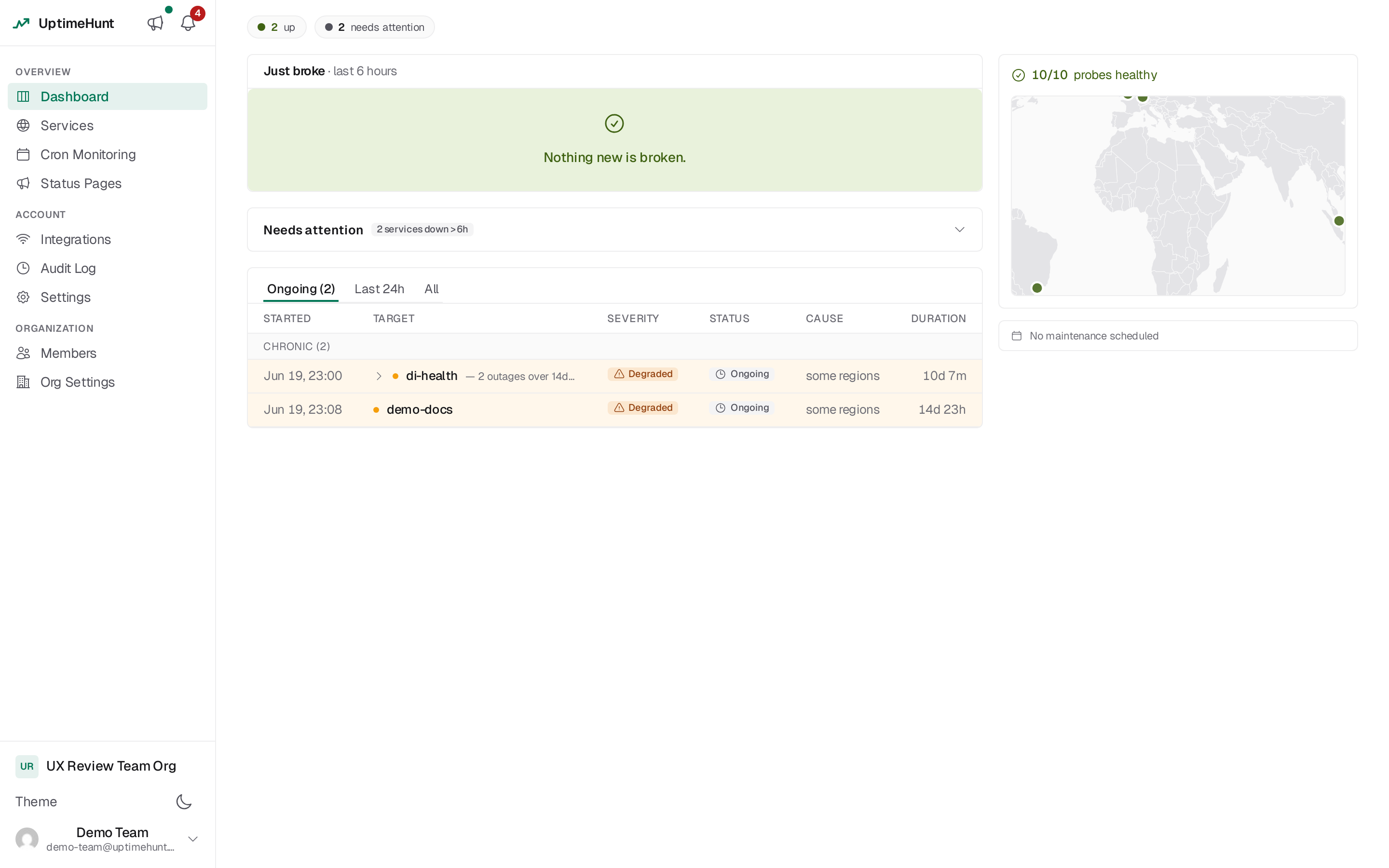
Task: Click the Audit Log clock icon
Action: tap(23, 268)
